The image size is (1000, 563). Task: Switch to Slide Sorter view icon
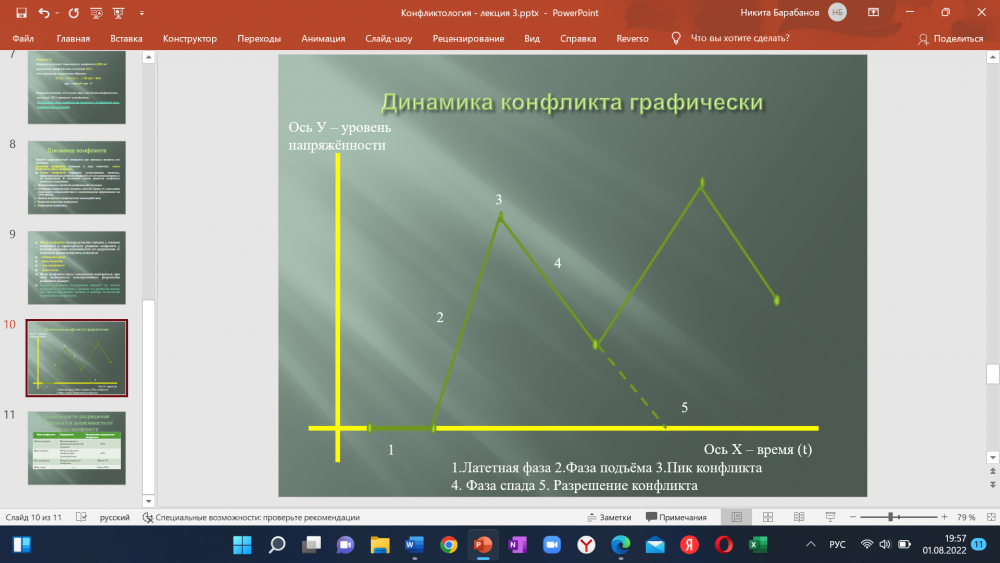[768, 517]
